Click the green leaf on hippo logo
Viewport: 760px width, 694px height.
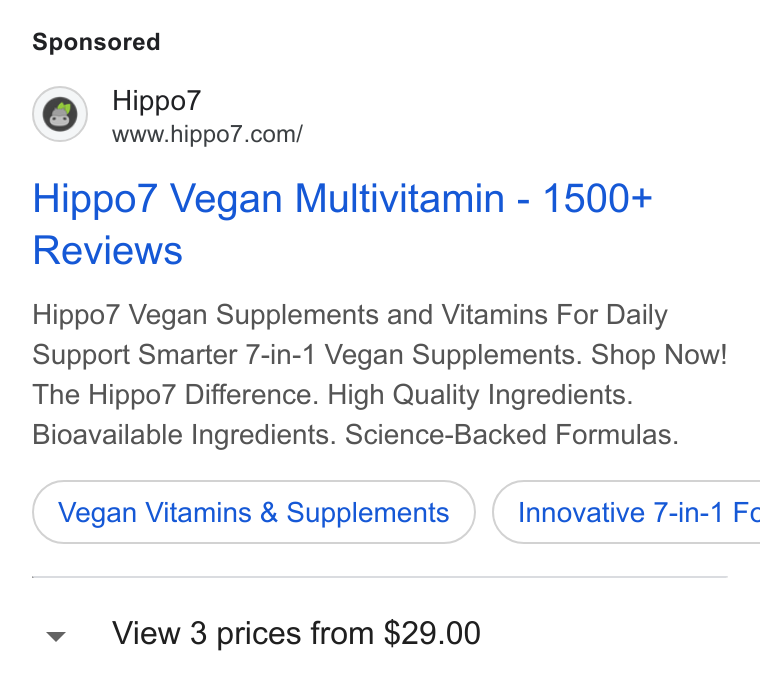tap(64, 108)
